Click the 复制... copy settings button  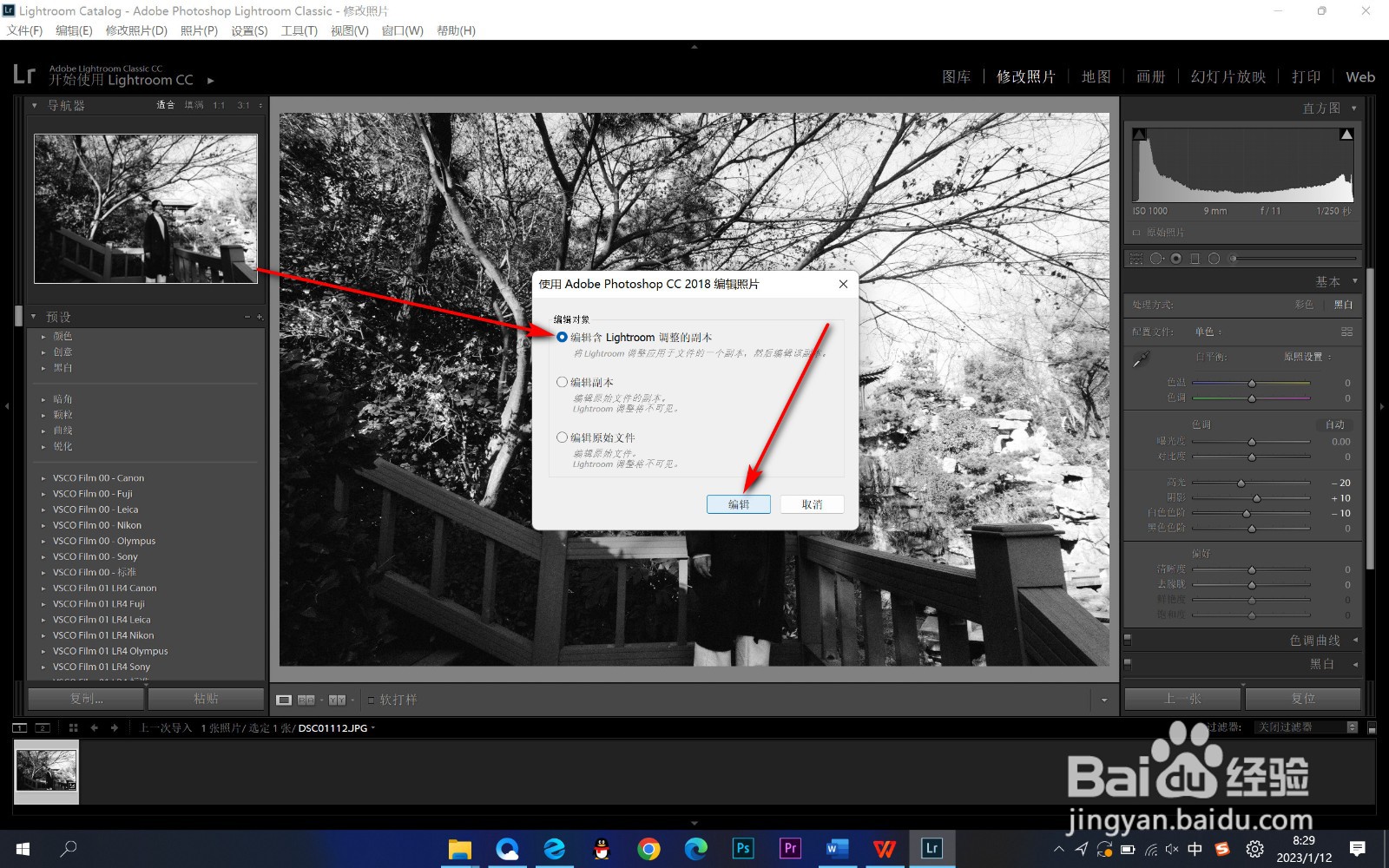(x=87, y=699)
